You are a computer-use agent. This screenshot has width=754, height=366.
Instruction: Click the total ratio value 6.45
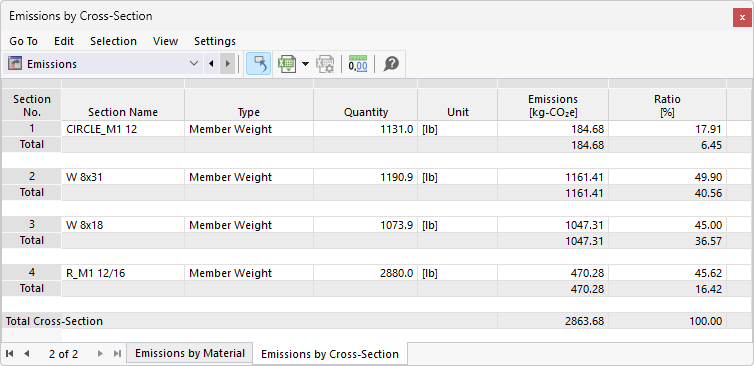(x=667, y=145)
